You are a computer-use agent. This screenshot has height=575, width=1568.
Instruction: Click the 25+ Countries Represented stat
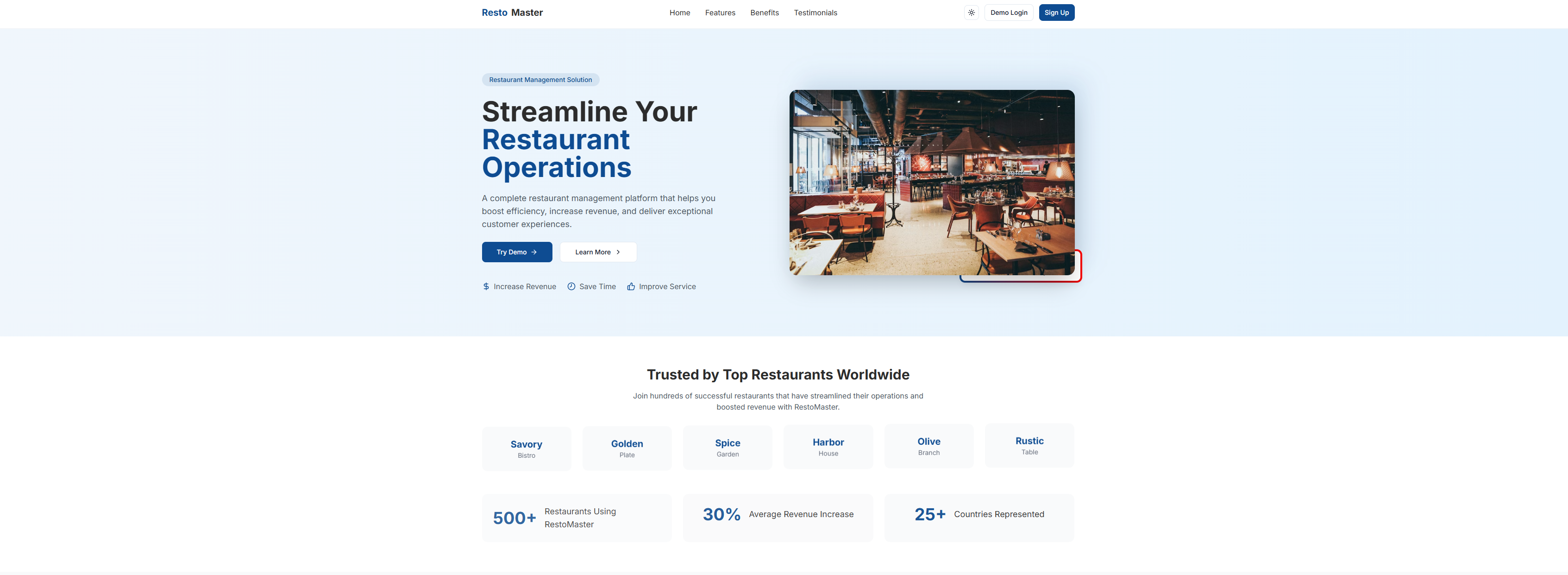[979, 518]
